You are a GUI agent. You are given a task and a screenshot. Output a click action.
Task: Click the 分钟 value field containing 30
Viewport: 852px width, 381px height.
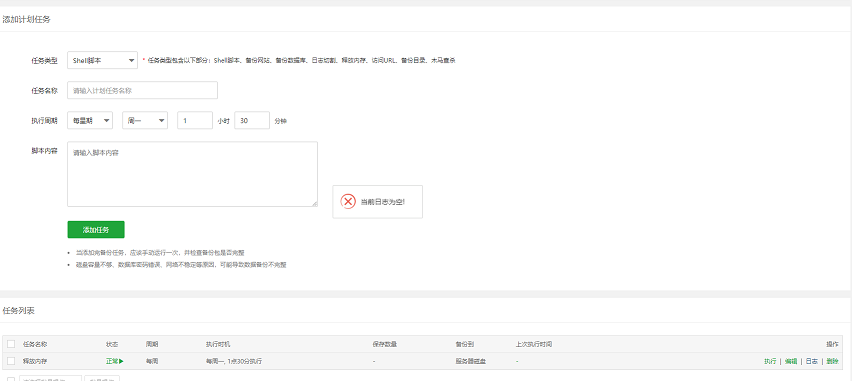pos(252,121)
